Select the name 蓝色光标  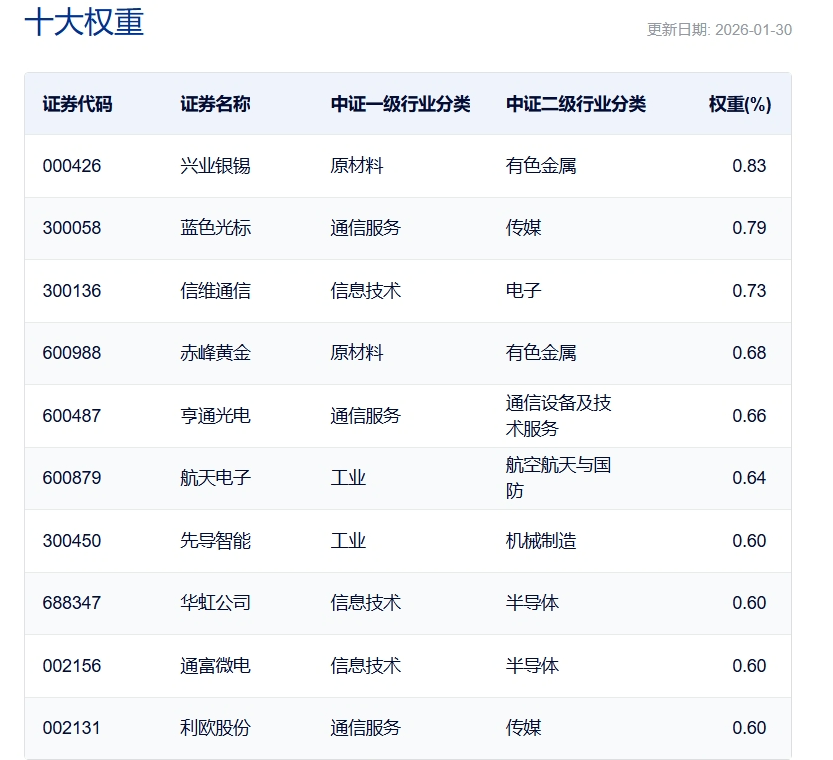point(215,228)
